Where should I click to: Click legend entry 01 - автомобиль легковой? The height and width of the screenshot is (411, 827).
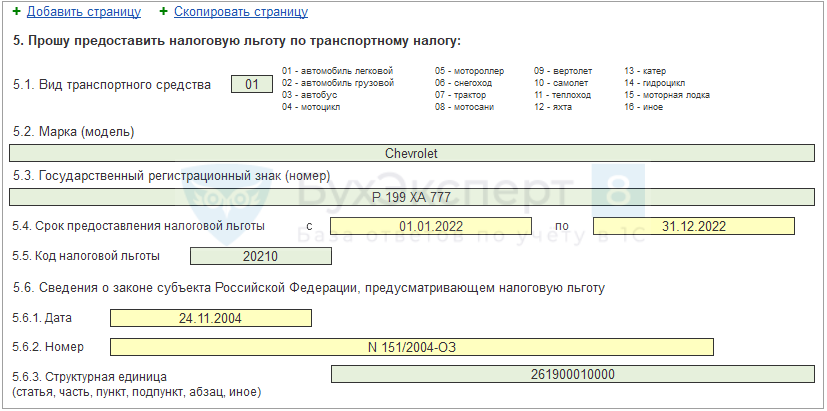338,71
